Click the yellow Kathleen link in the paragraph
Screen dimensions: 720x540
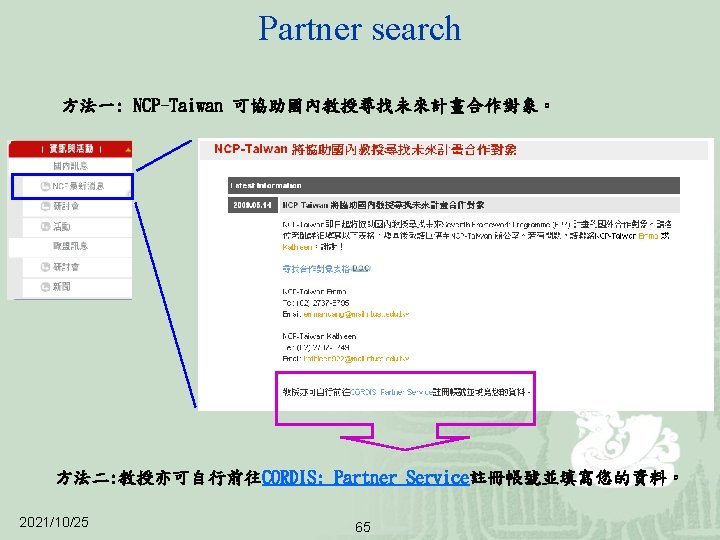click(297, 247)
